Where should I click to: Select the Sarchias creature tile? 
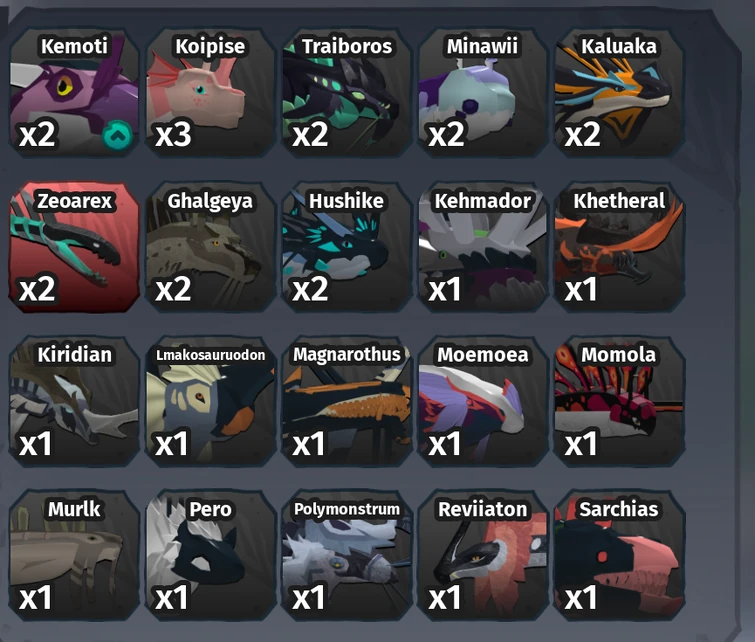tap(619, 555)
